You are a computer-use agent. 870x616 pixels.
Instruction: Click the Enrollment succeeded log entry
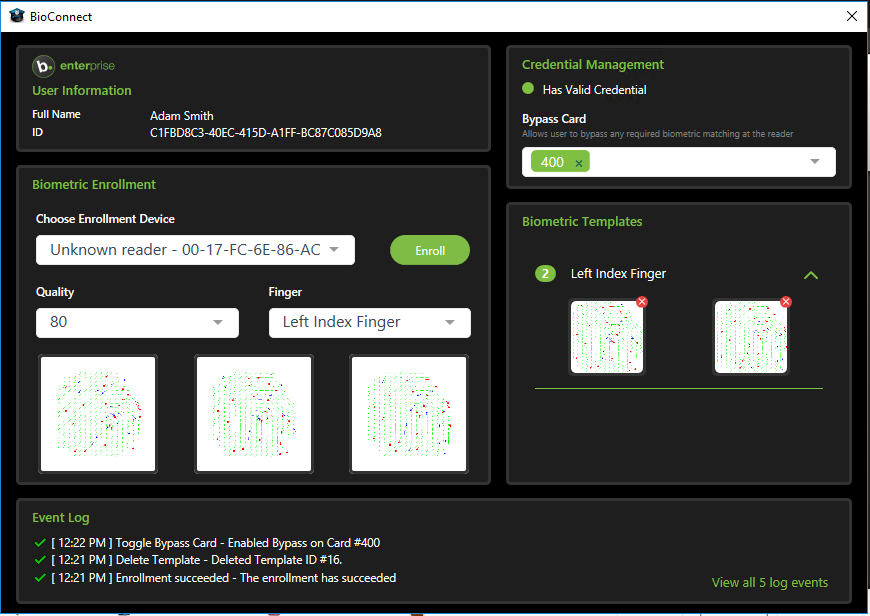(224, 578)
